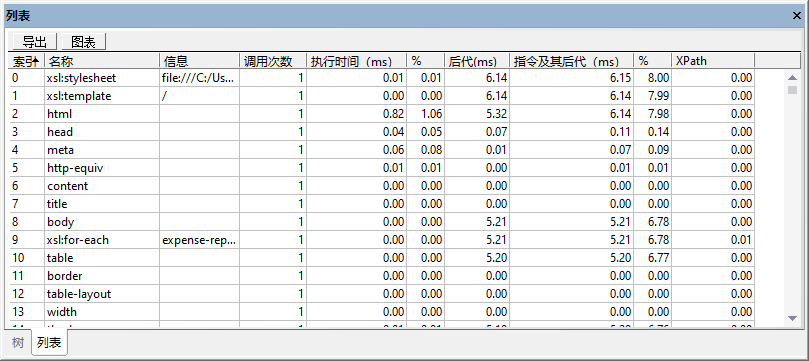Select the title row name
The height and width of the screenshot is (361, 809).
coord(57,204)
